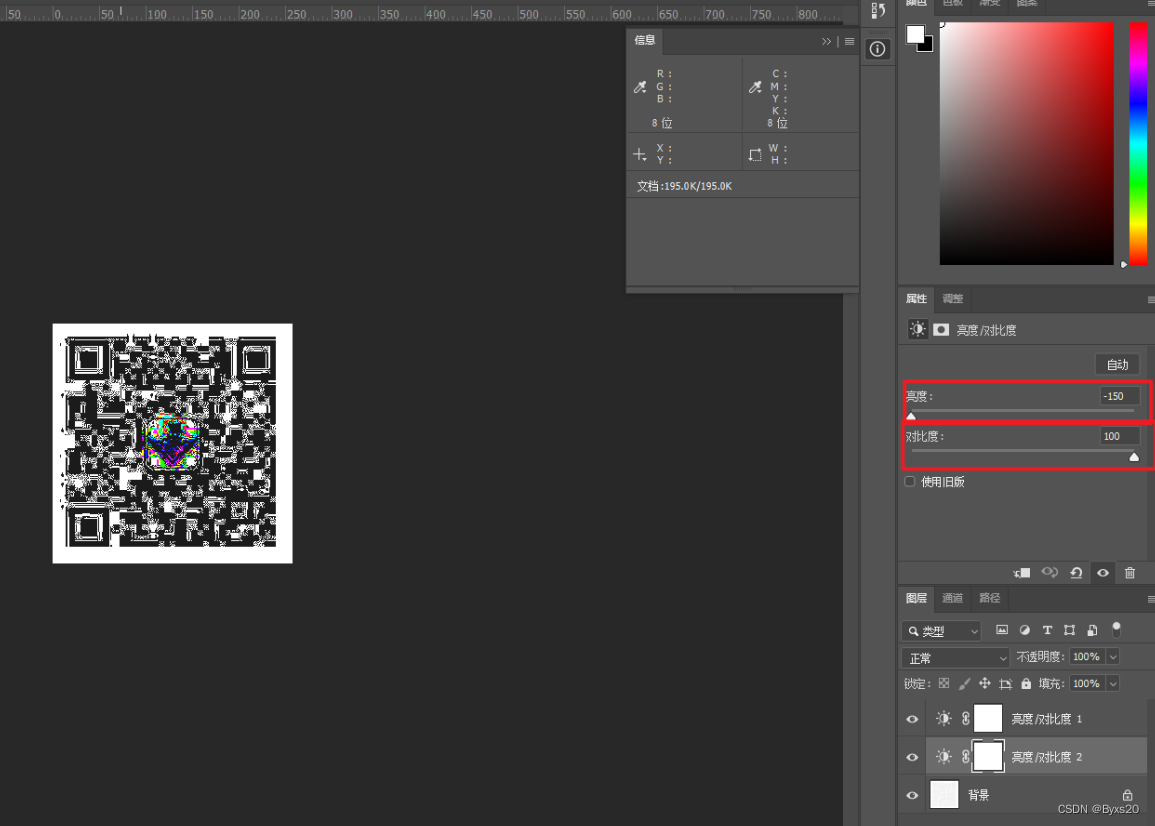Screen dimensions: 1155x826
Task: Hide the 亮度/对比度 2 layer
Action: (912, 757)
